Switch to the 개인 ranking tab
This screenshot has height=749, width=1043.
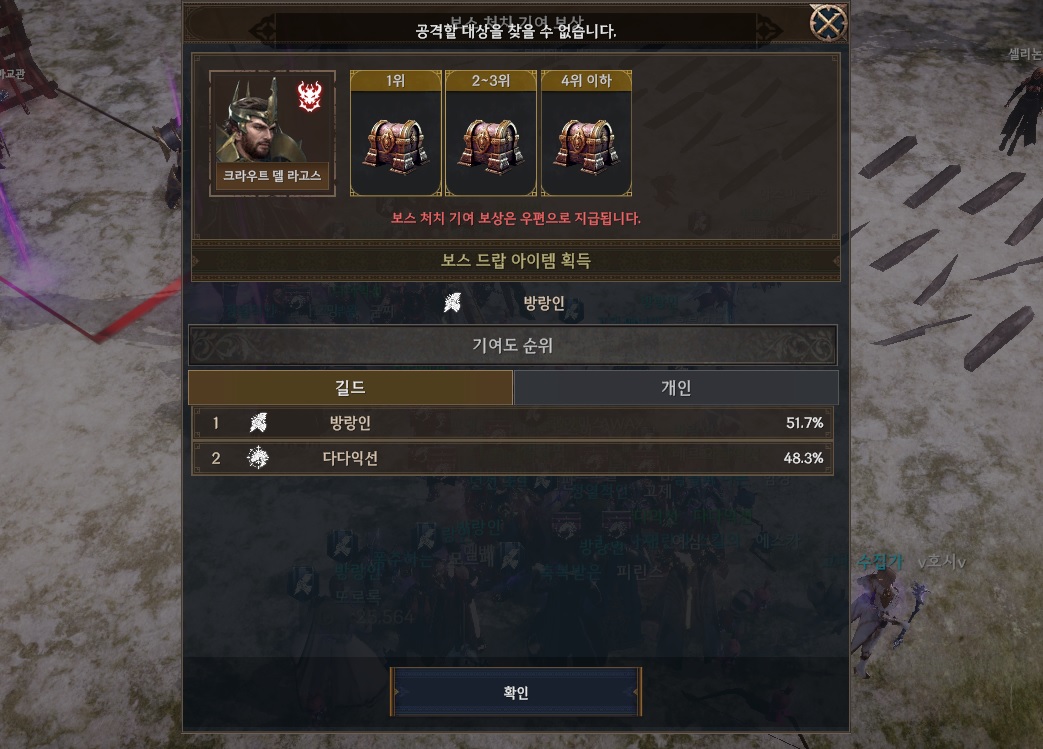(676, 388)
